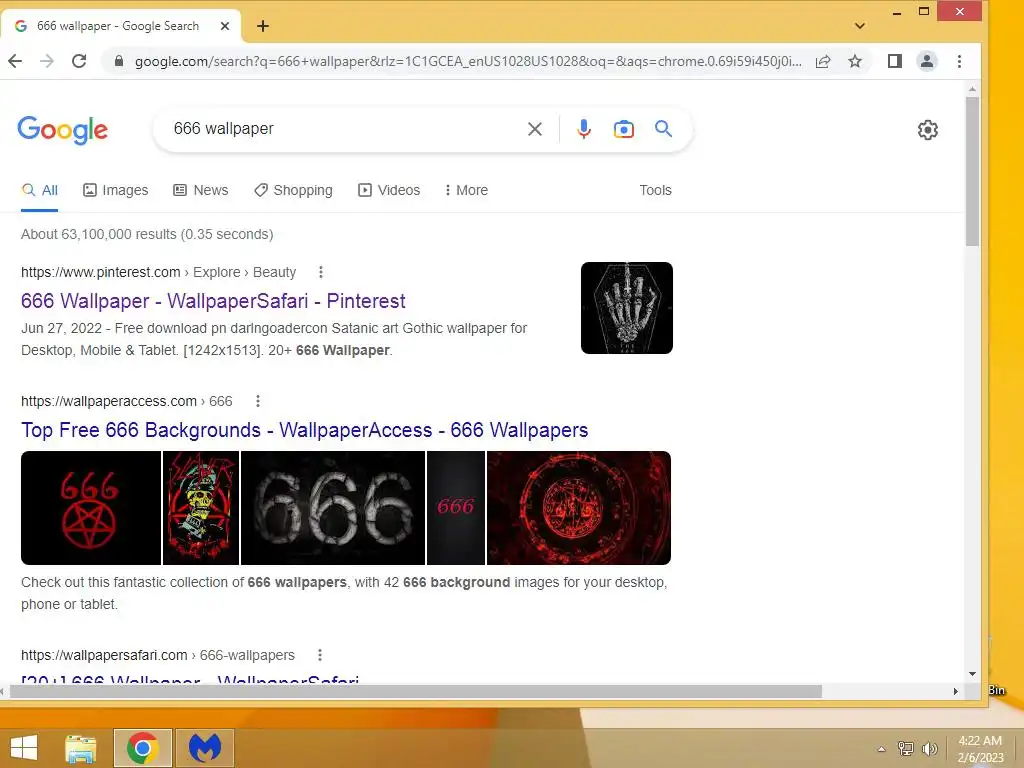The image size is (1024, 768).
Task: Switch to the News tab
Action: click(x=200, y=191)
